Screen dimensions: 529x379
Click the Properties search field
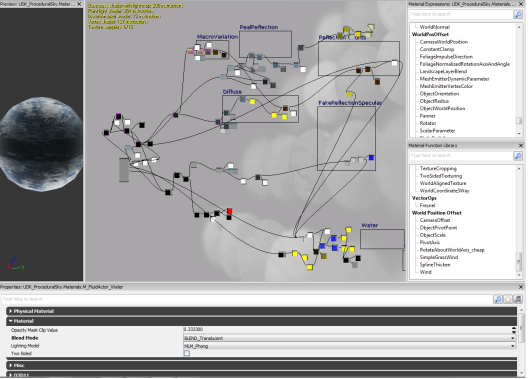coord(247,299)
